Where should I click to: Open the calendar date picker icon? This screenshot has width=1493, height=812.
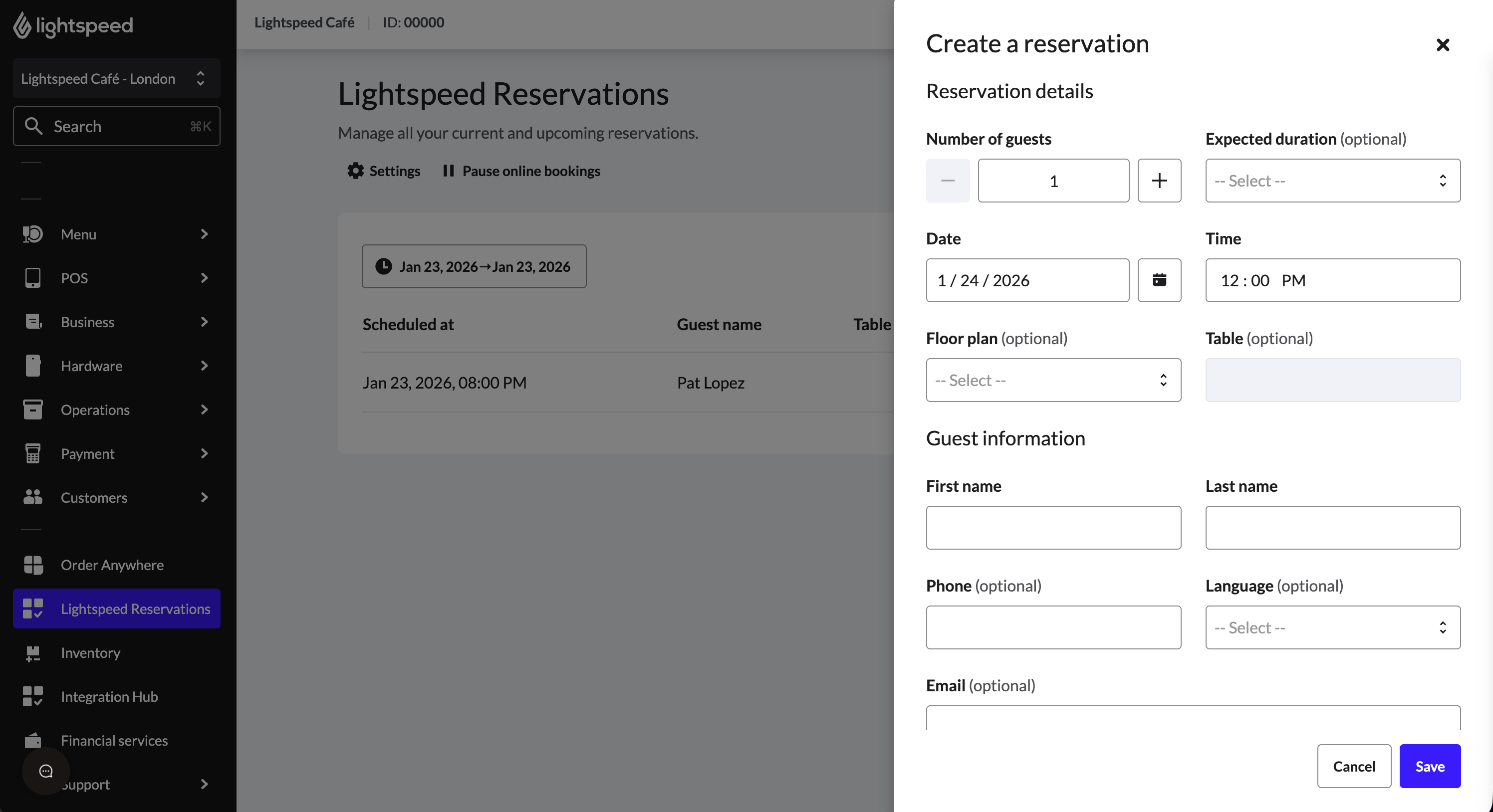coord(1159,280)
